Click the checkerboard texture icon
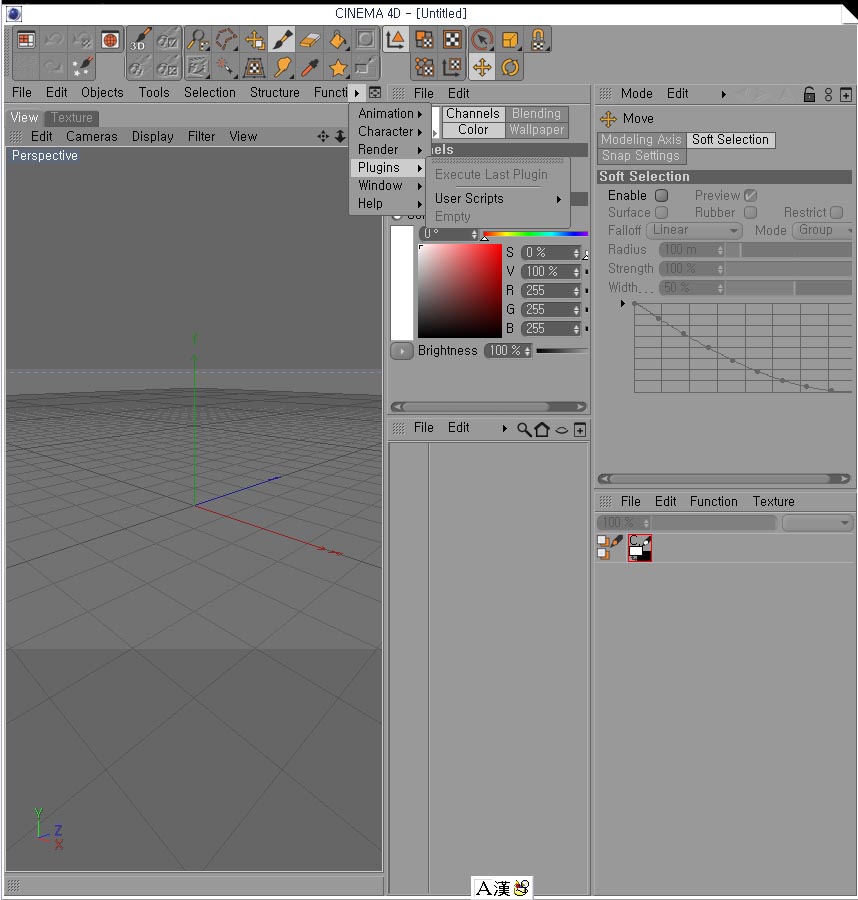The width and height of the screenshot is (858, 900). pos(452,40)
